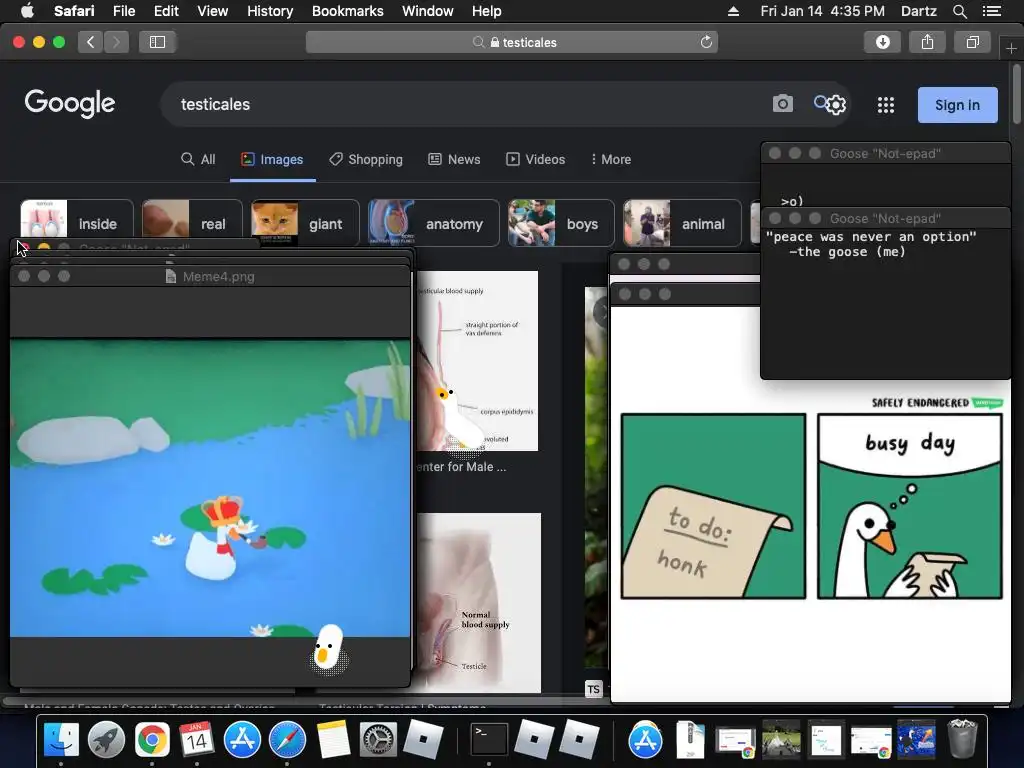Click the Sign in button
Screen dimensions: 1024x768
click(x=957, y=105)
